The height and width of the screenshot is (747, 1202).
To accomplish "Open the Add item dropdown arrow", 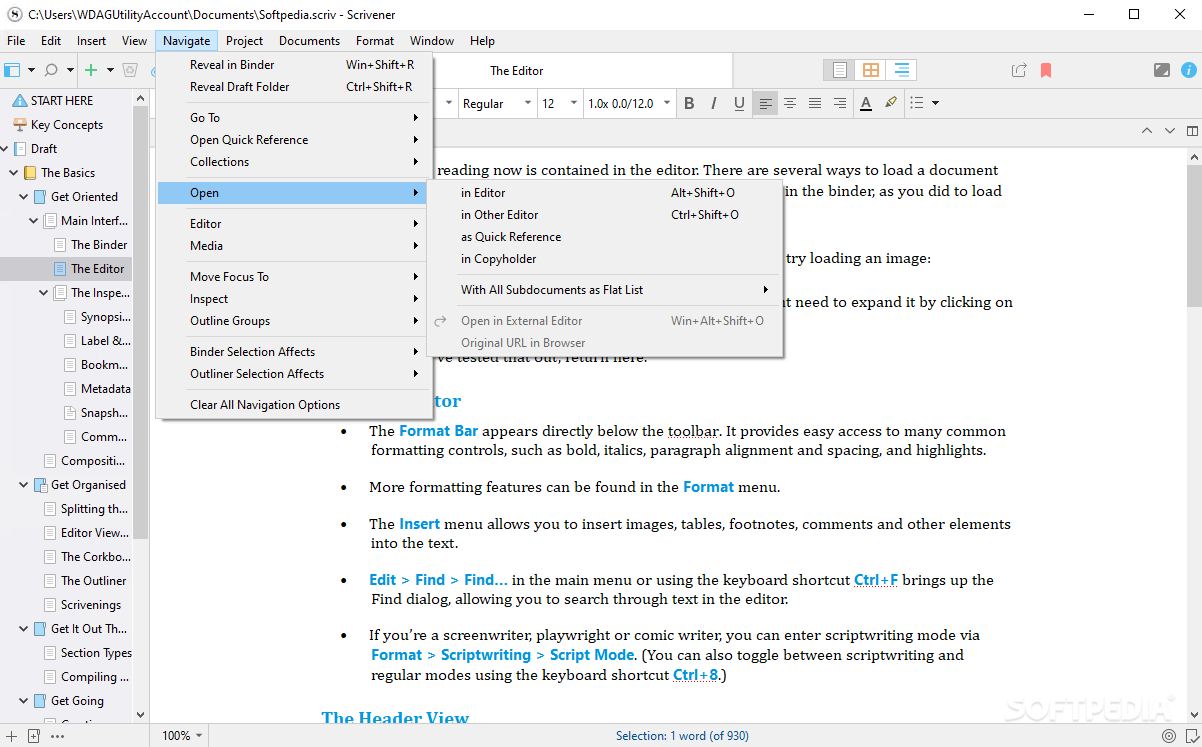I will click(109, 70).
